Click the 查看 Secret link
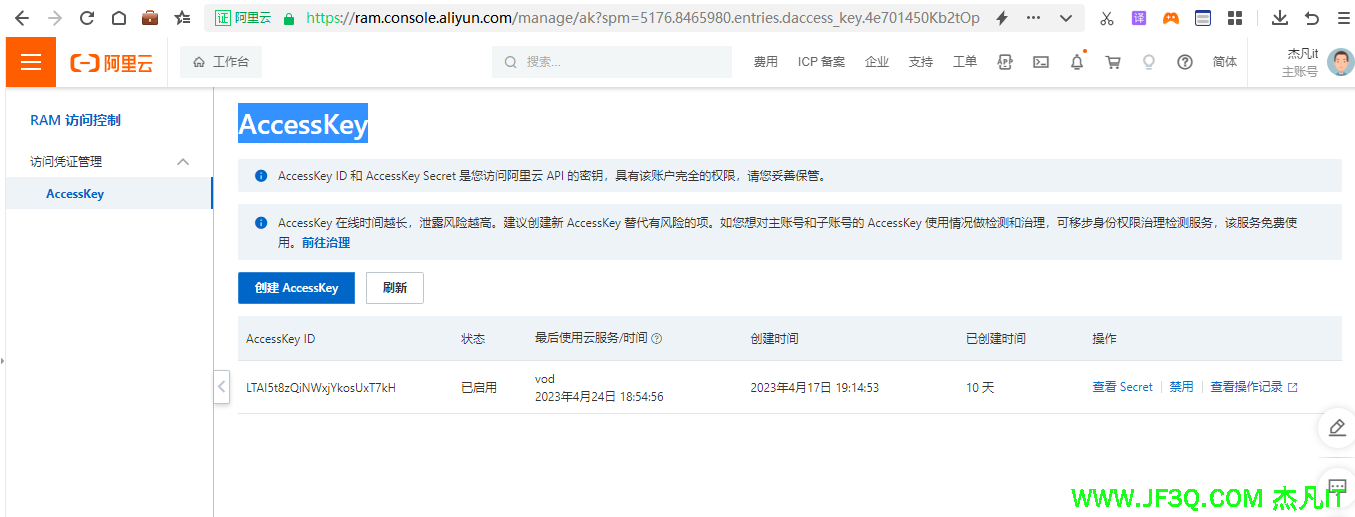 (x=1122, y=387)
